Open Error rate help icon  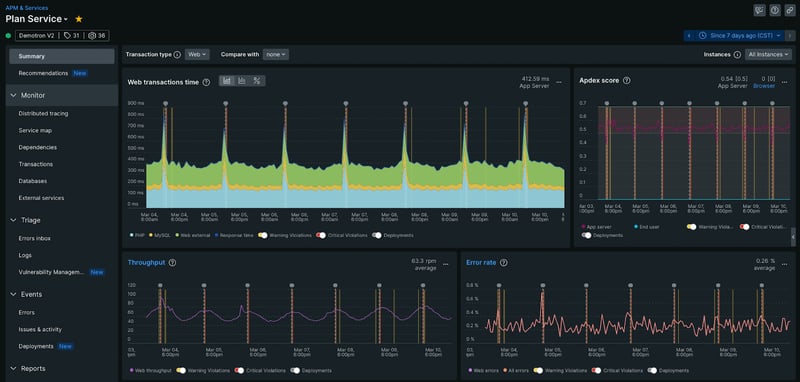(x=504, y=263)
